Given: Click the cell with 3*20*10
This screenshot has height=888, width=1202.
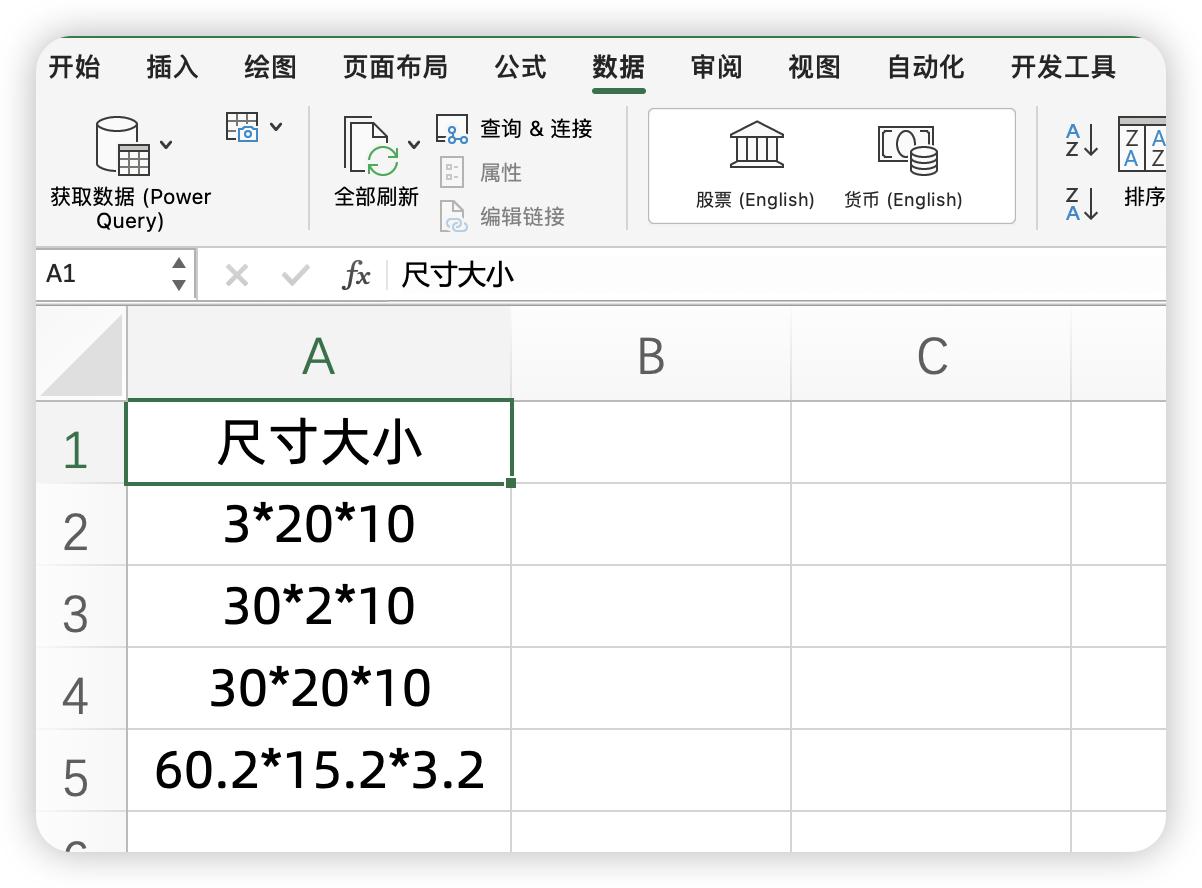Looking at the screenshot, I should click(319, 525).
